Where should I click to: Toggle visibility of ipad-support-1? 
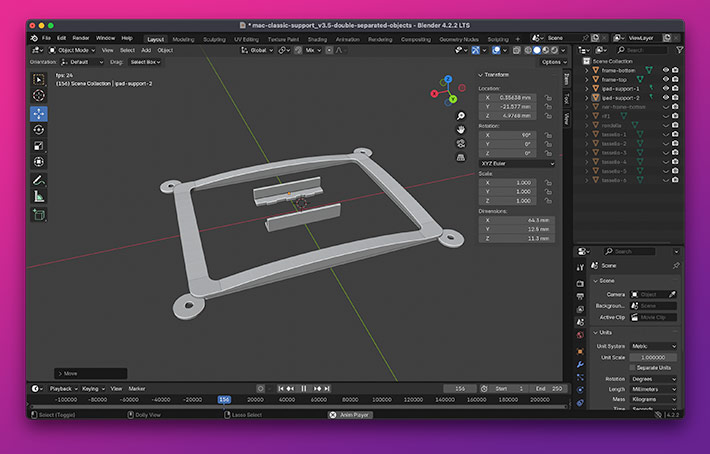pyautogui.click(x=665, y=88)
